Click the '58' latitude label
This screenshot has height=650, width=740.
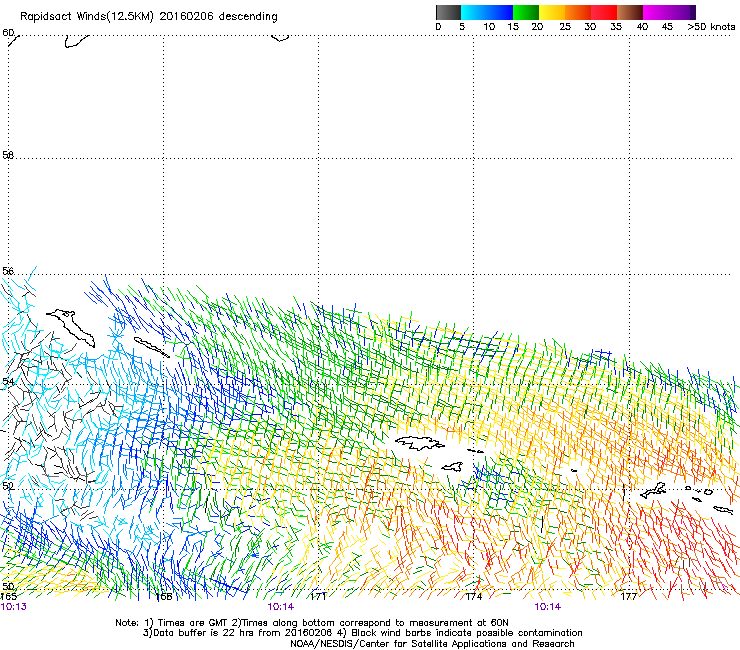[8, 155]
